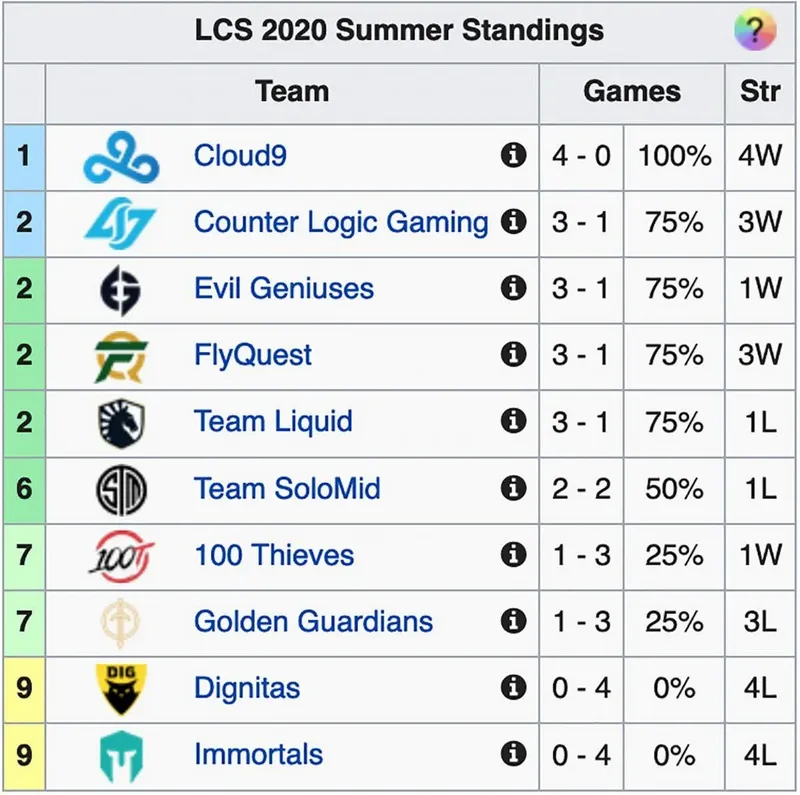Image resolution: width=800 pixels, height=795 pixels.
Task: Show info icon for Team SoloMid
Action: [513, 488]
